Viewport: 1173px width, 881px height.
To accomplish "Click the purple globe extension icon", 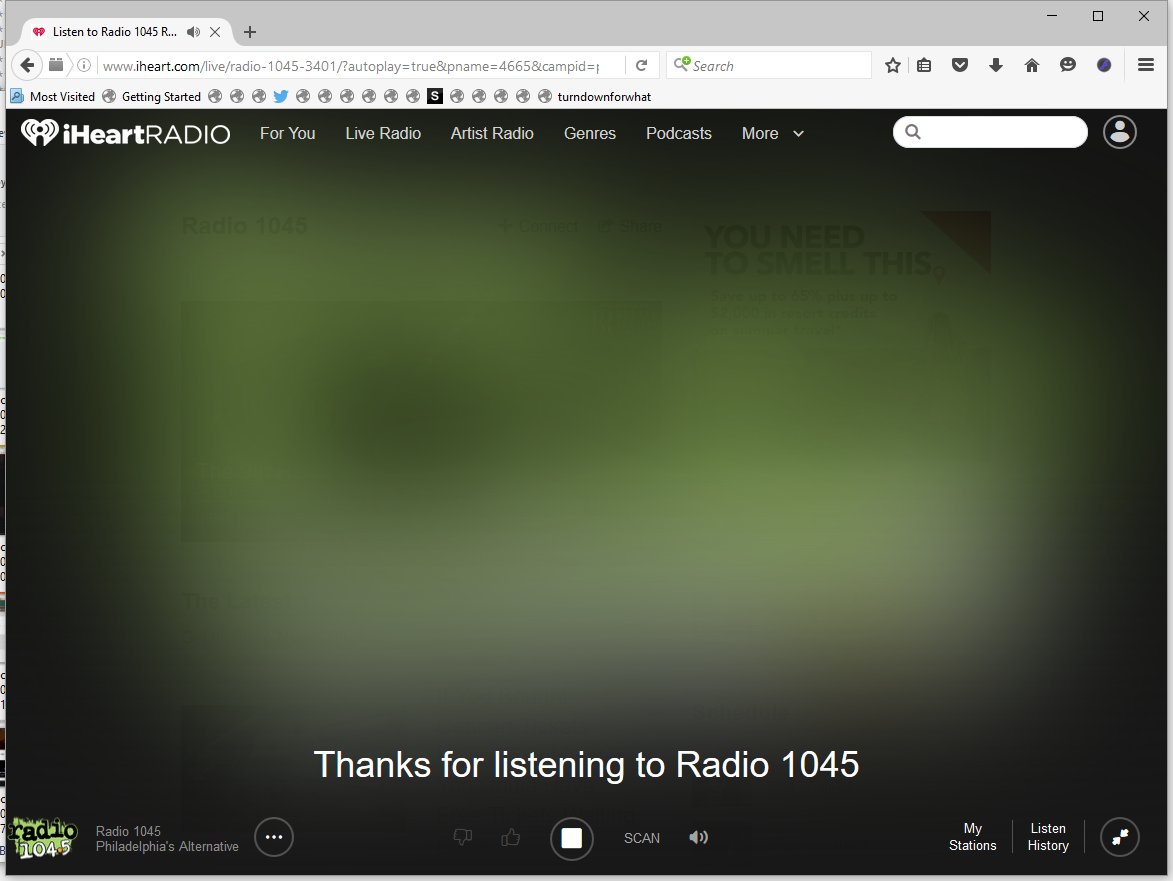I will pos(1103,65).
